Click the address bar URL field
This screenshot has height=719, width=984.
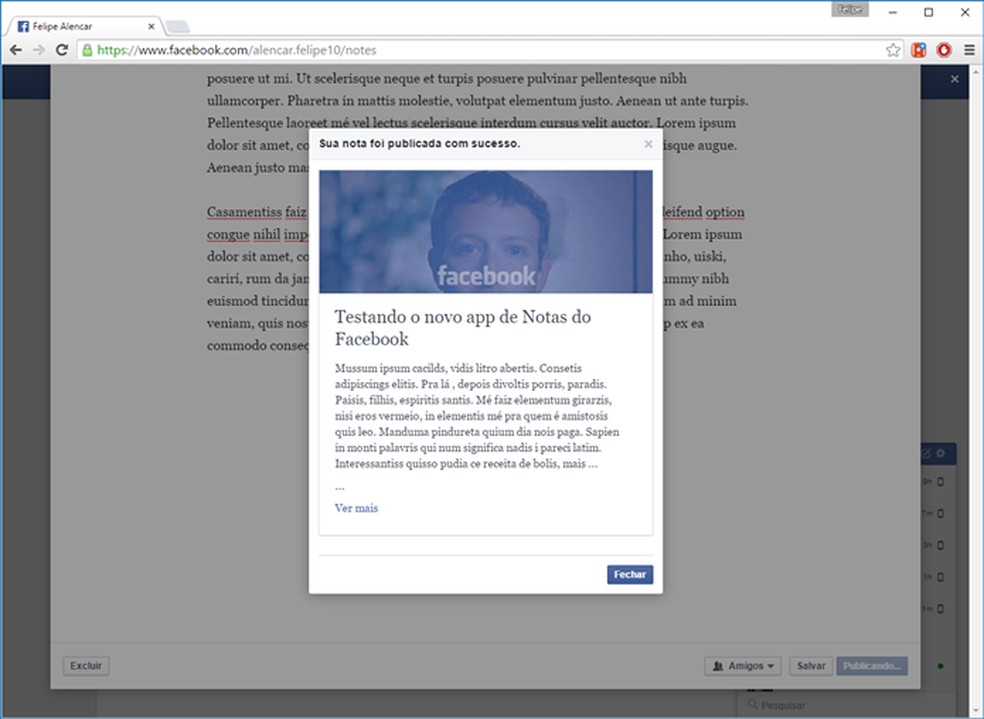[490, 50]
